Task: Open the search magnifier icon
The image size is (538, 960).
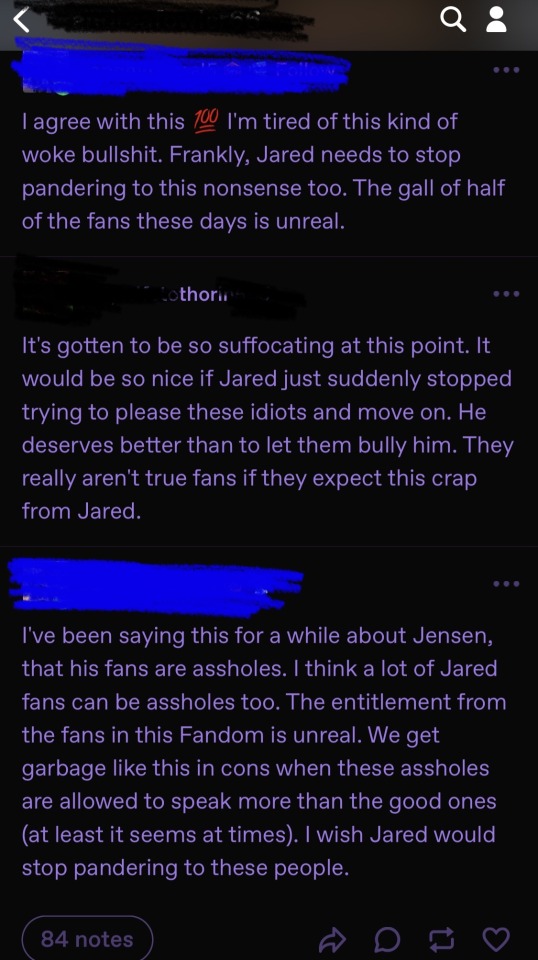Action: click(x=453, y=20)
